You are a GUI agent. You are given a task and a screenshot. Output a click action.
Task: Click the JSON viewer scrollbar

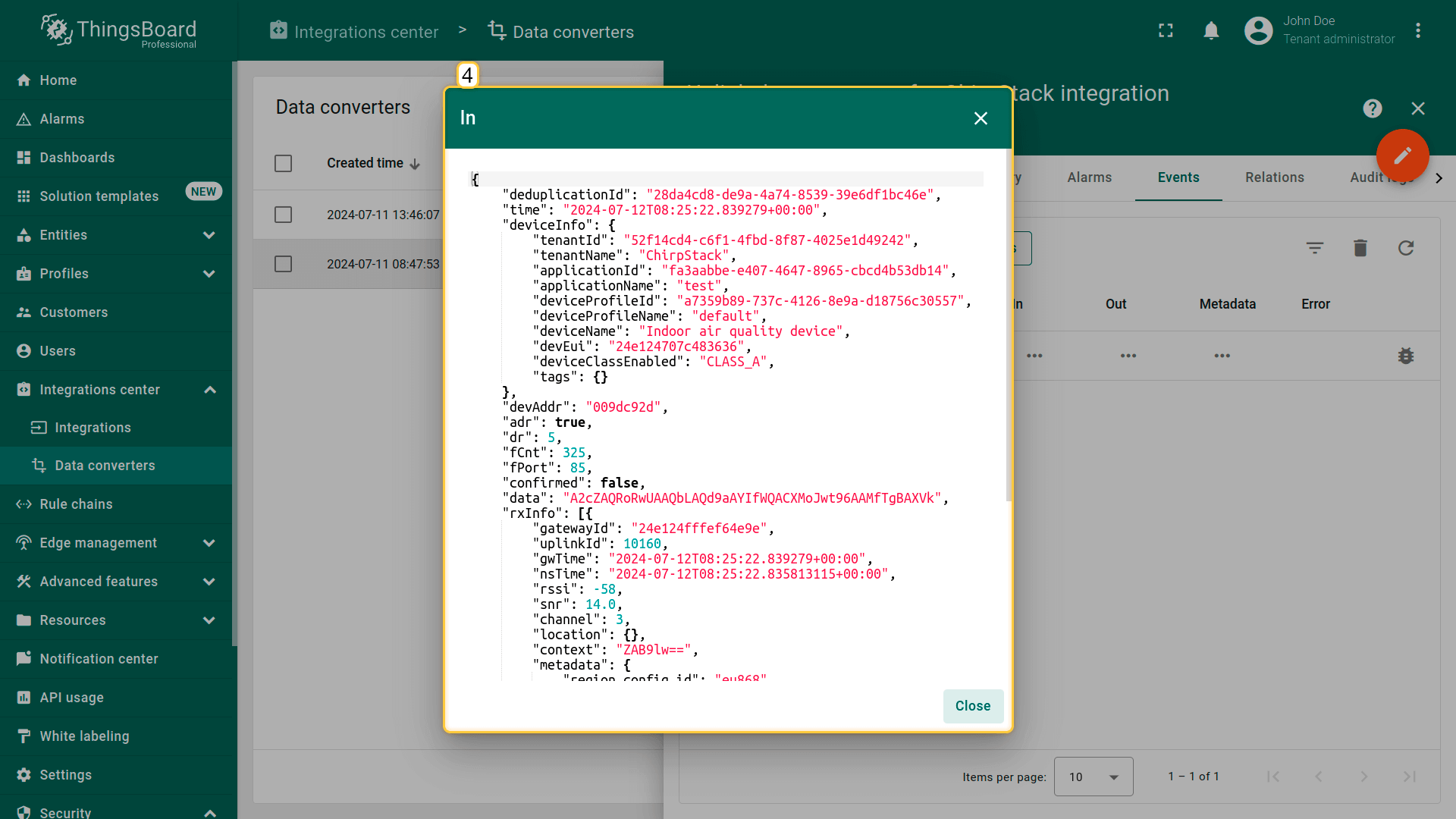[x=1009, y=326]
